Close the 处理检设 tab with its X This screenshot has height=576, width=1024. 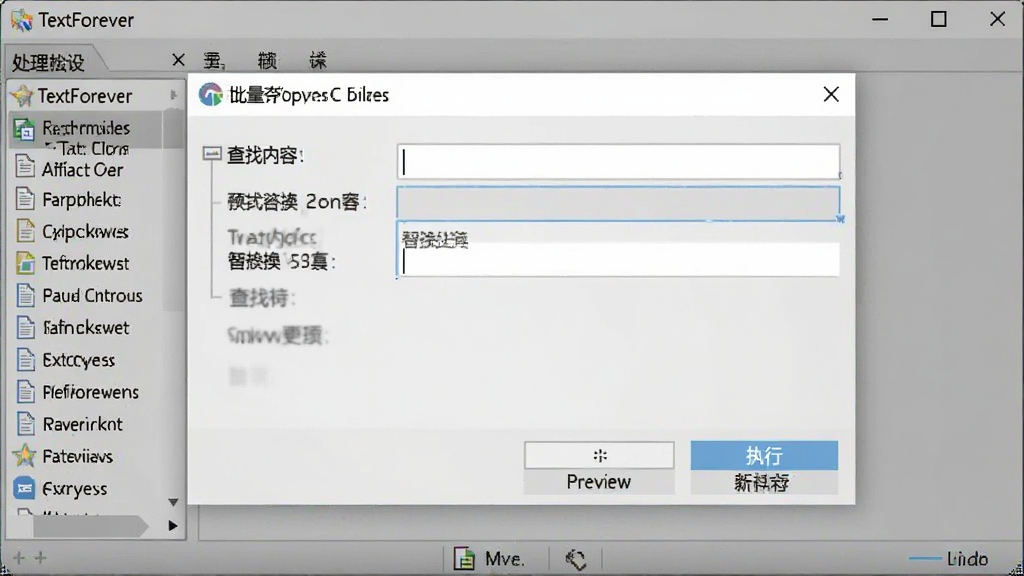pos(178,60)
